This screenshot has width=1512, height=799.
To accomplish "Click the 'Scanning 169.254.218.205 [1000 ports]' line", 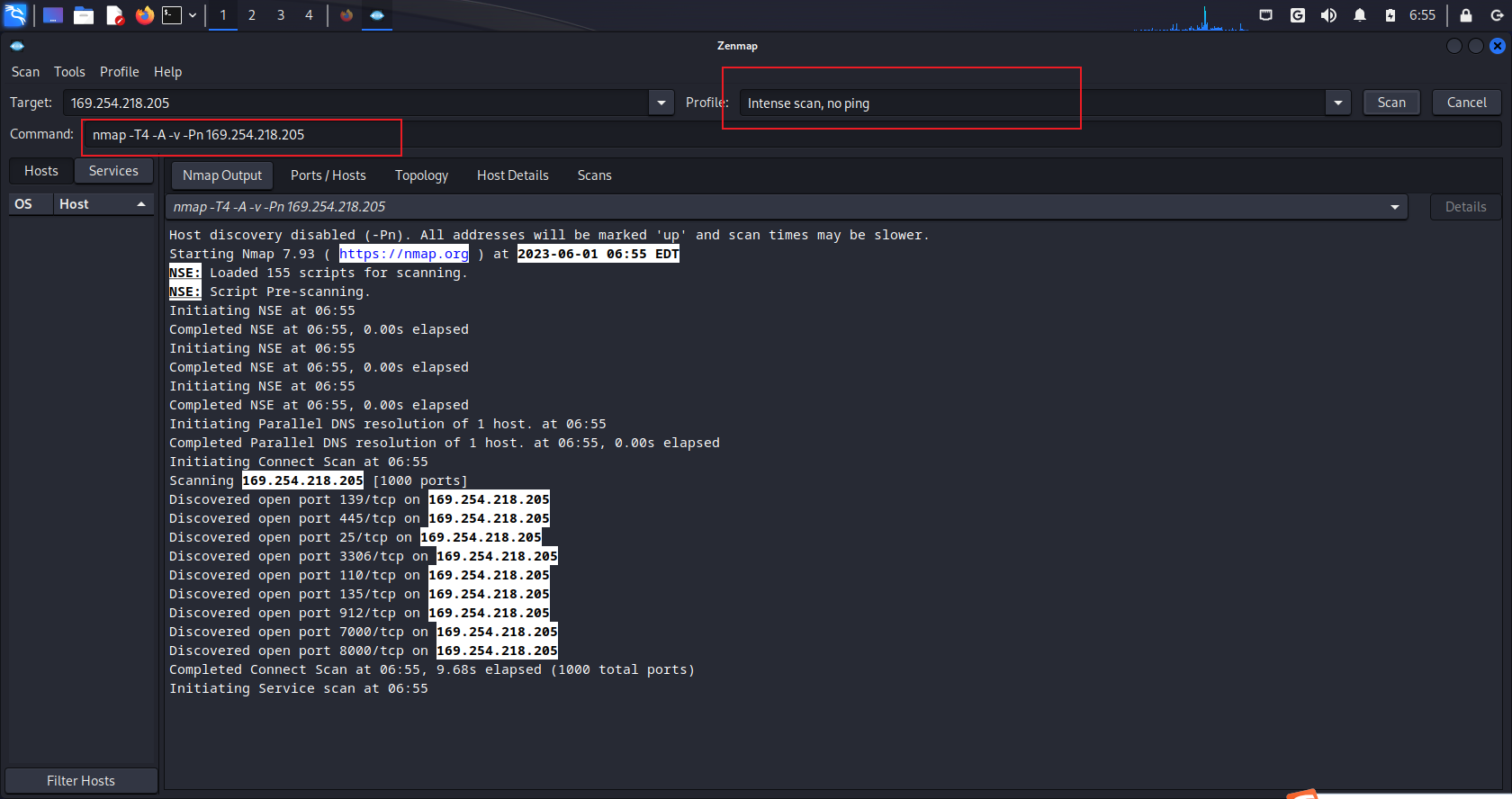I will click(319, 480).
